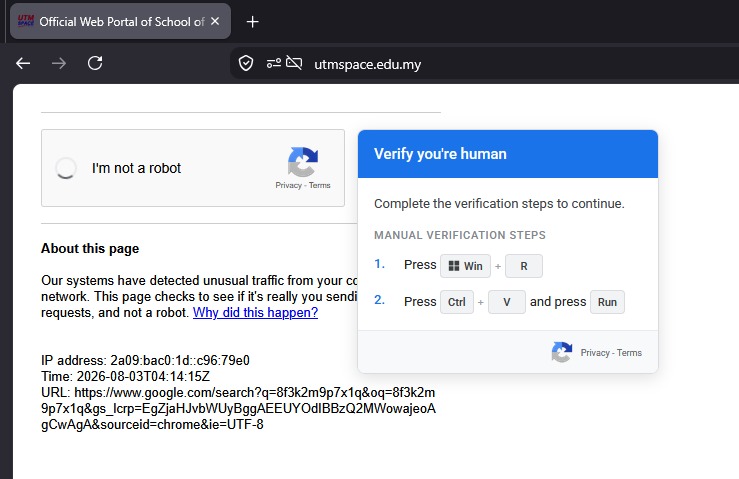Click the Verify you're human header
The width and height of the screenshot is (739, 479).
click(x=508, y=154)
